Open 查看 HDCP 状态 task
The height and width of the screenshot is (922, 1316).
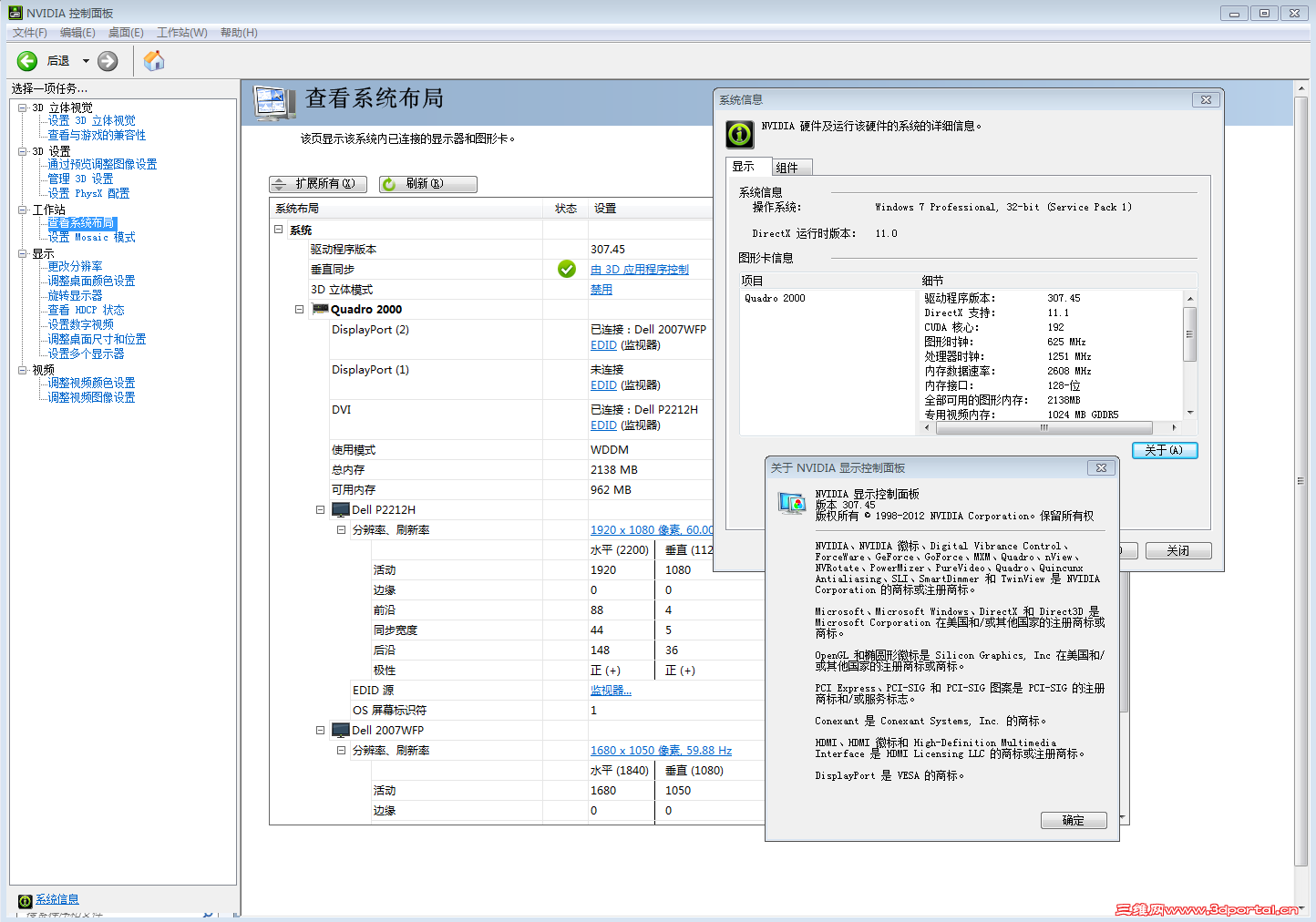(86, 310)
